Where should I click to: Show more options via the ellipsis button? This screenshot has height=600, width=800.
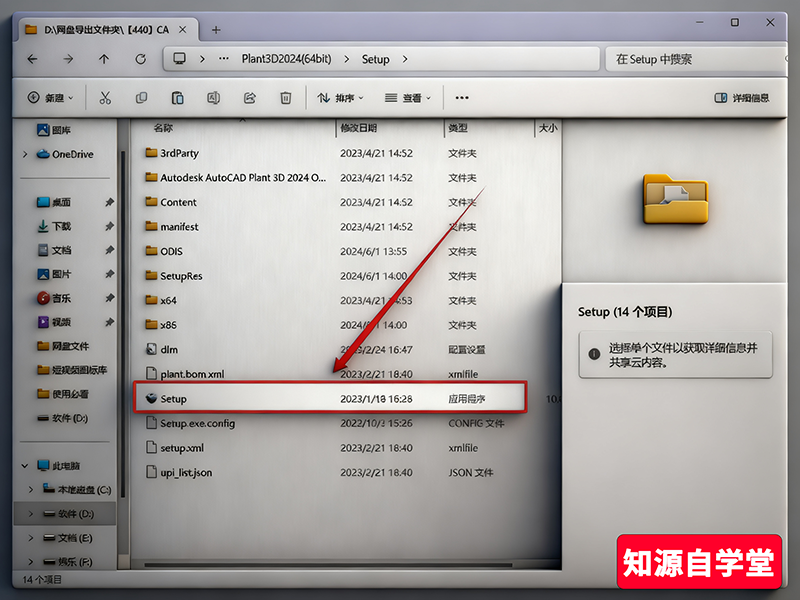[461, 98]
